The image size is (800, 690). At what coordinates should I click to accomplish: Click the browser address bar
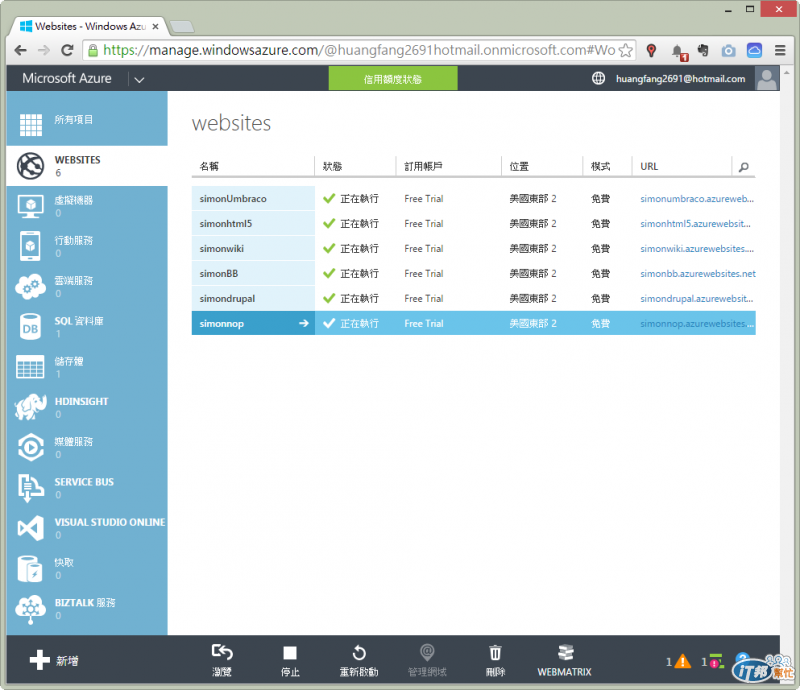[x=360, y=50]
